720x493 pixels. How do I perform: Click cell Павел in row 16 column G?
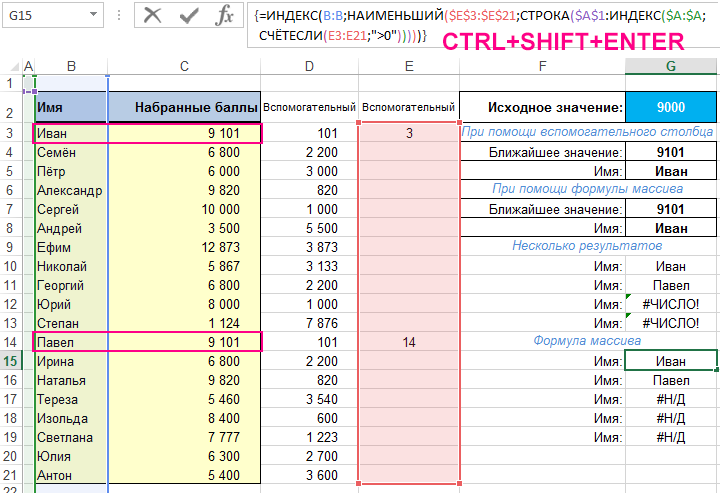(670, 380)
